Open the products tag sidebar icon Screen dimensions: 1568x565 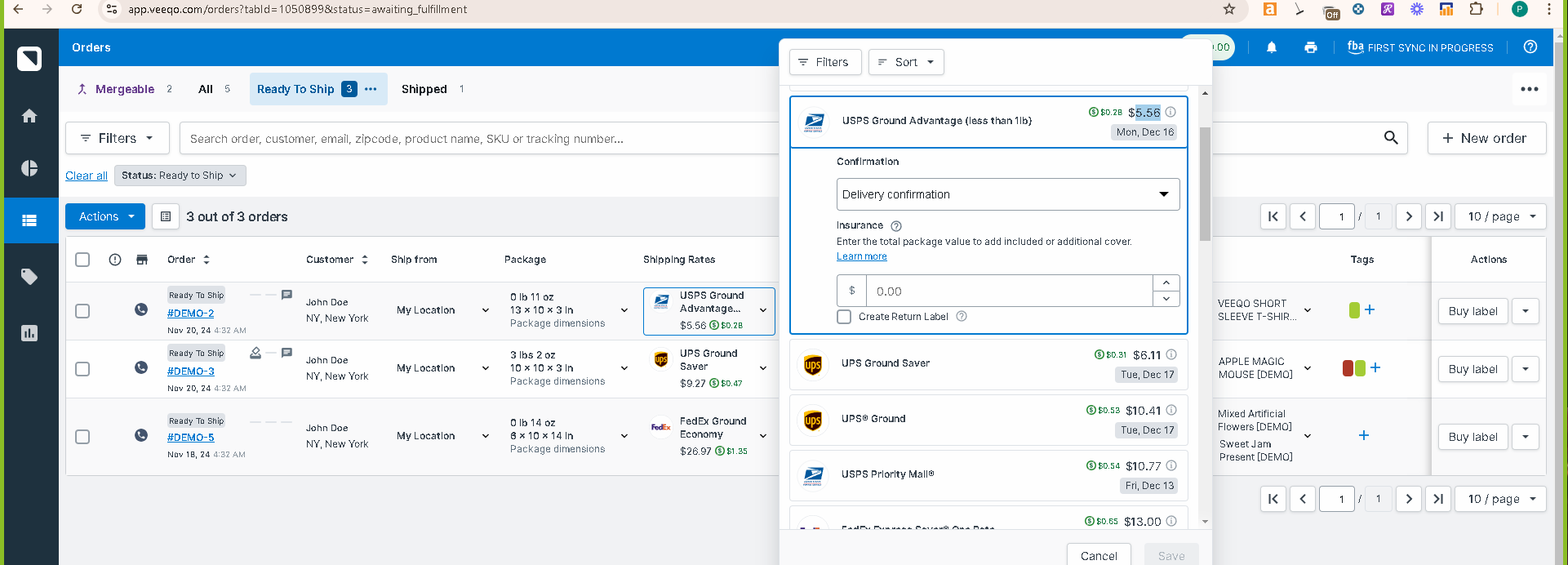(29, 277)
